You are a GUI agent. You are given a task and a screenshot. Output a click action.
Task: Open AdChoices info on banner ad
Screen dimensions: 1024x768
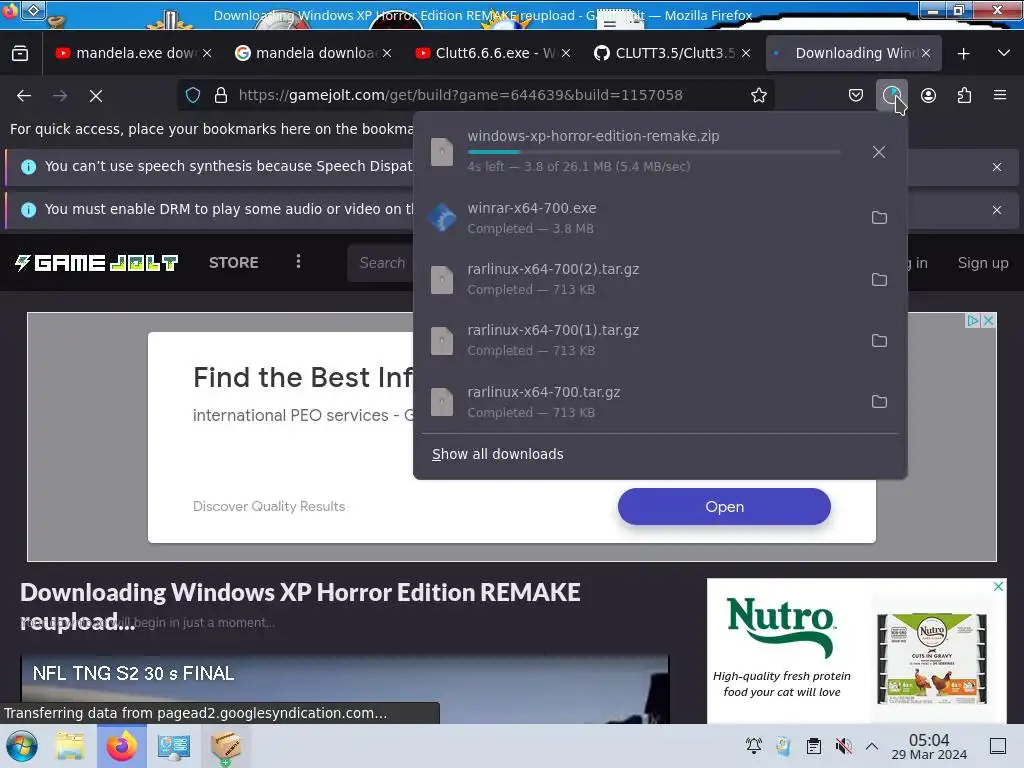[973, 321]
